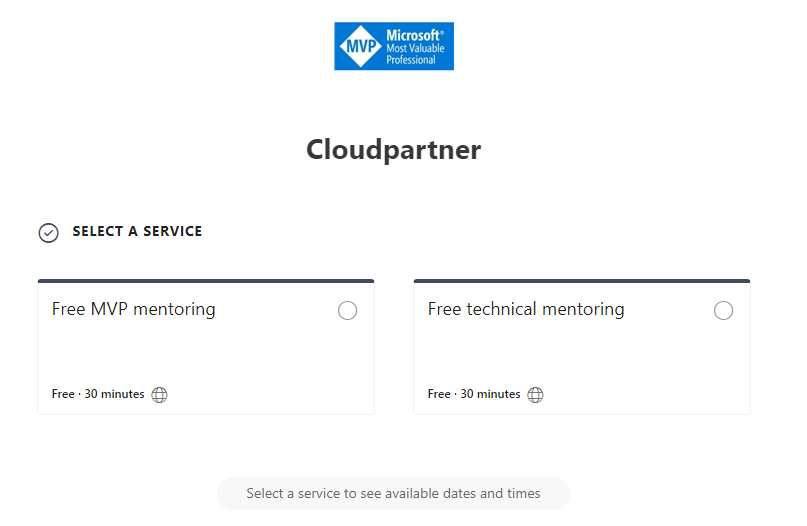807x526 pixels.
Task: Click the dark top bar of MVP mentoring card
Action: 206,281
